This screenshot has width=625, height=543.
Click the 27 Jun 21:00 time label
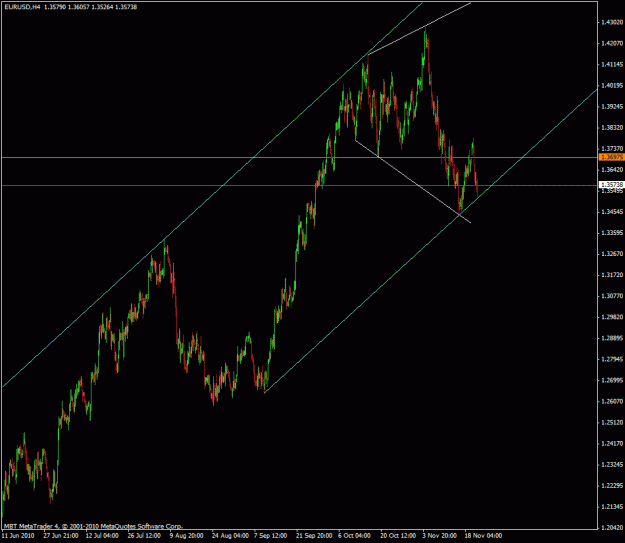[x=61, y=536]
